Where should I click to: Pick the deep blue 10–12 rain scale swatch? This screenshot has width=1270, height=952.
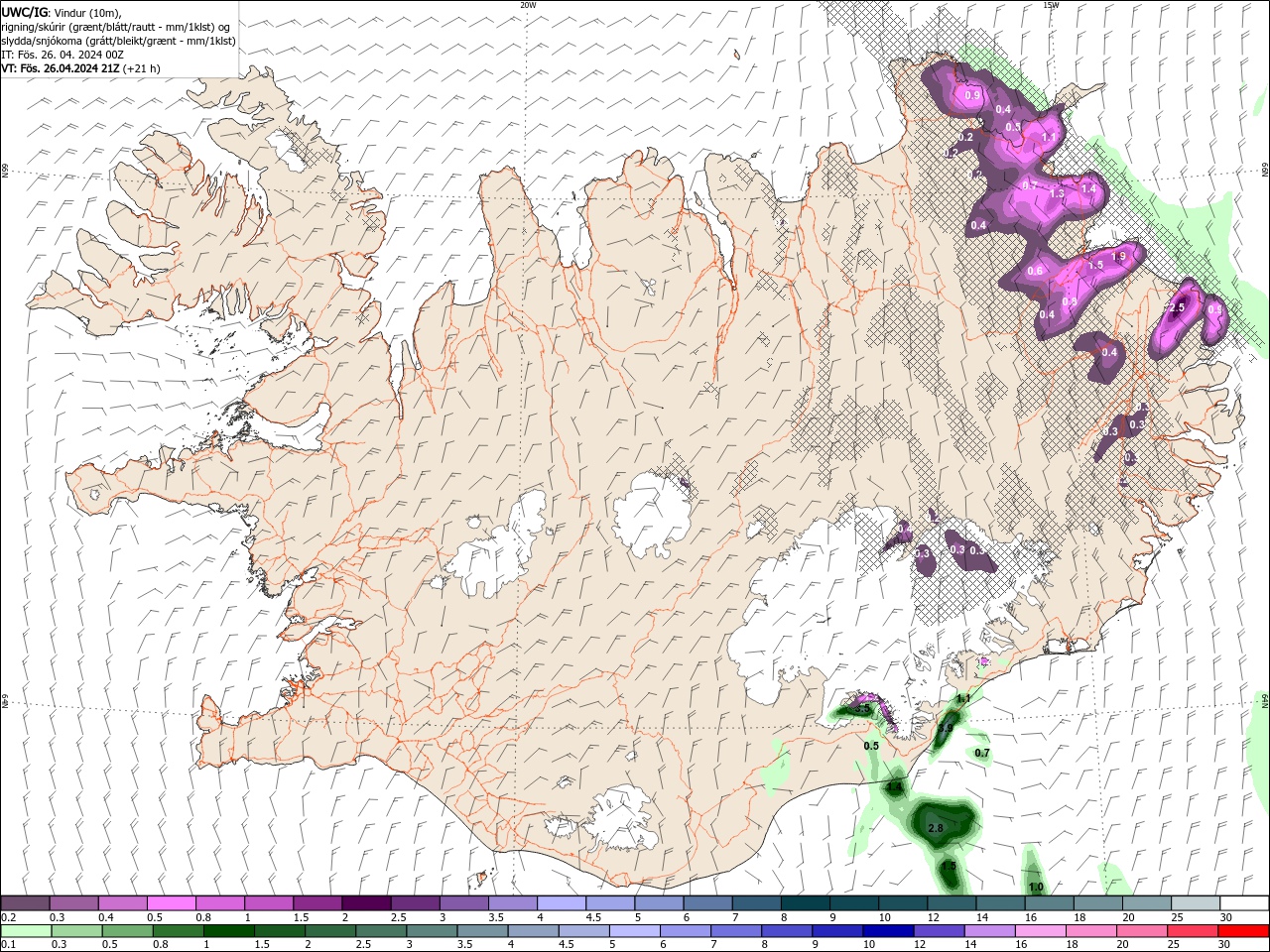887,931
